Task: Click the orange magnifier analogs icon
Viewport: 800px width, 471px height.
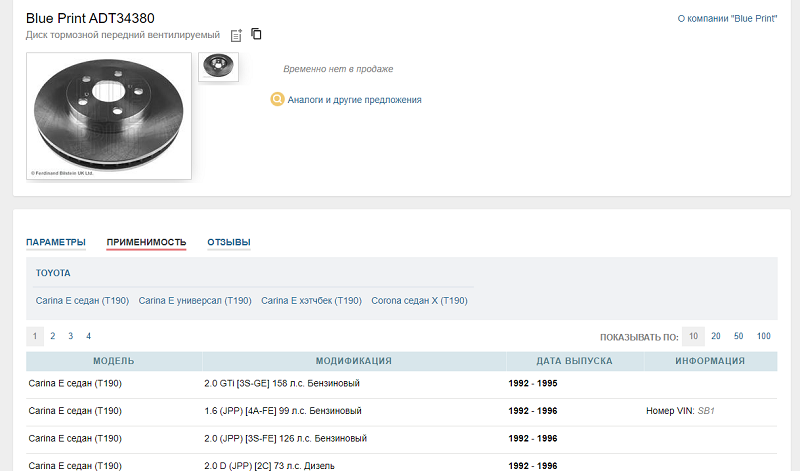Action: [278, 99]
